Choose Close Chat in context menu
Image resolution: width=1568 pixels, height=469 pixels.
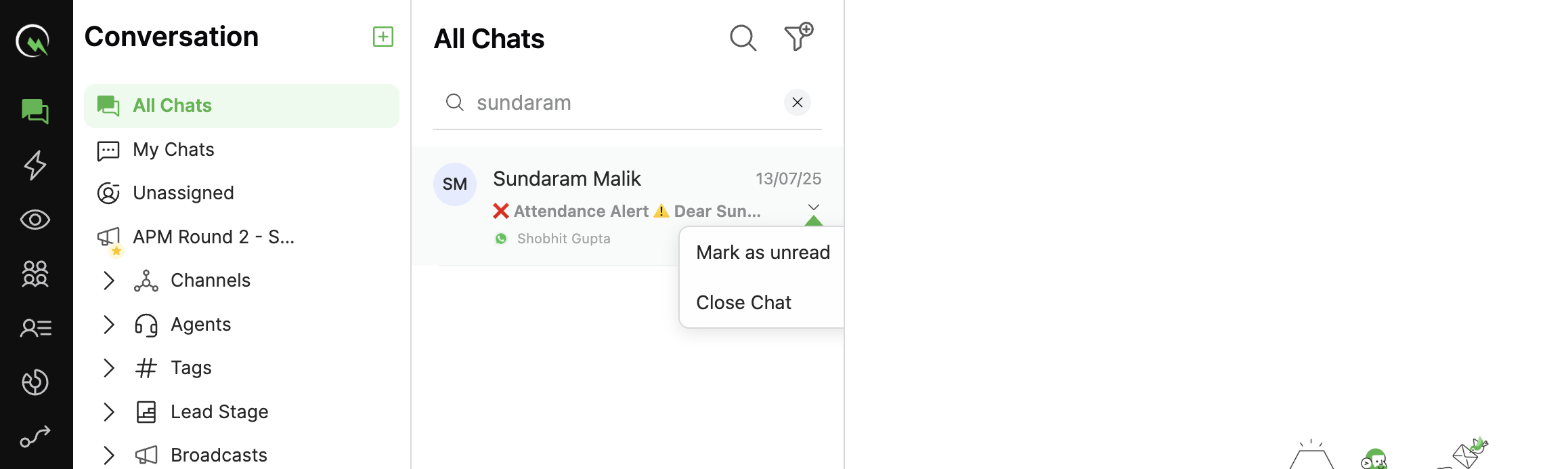click(743, 302)
